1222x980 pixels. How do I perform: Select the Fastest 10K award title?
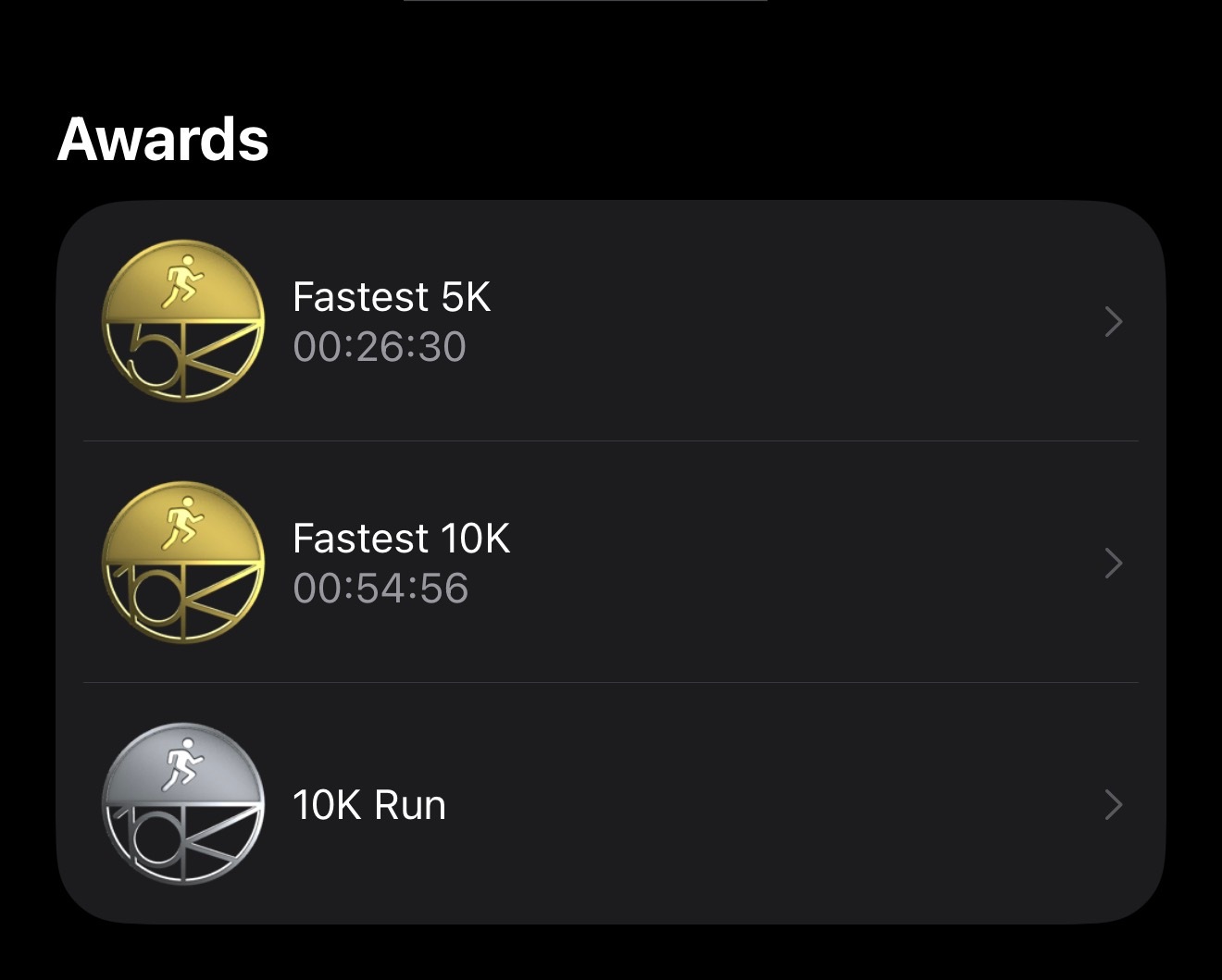pyautogui.click(x=401, y=539)
